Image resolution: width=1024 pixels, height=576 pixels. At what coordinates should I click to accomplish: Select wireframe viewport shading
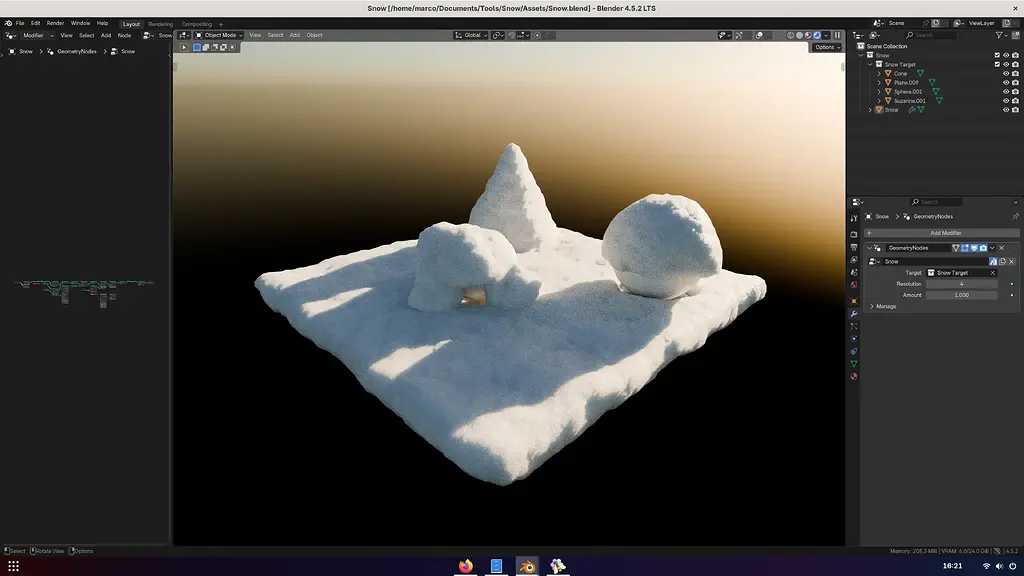click(790, 35)
